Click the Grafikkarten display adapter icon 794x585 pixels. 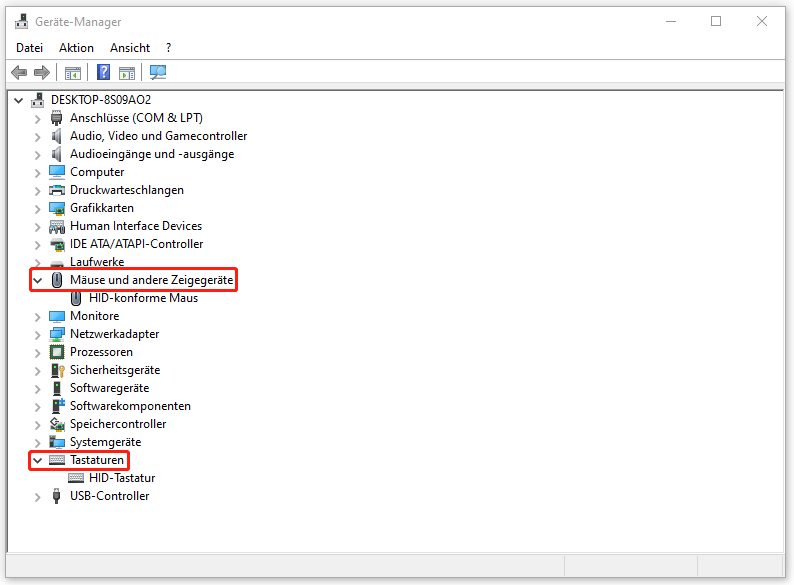tap(57, 208)
